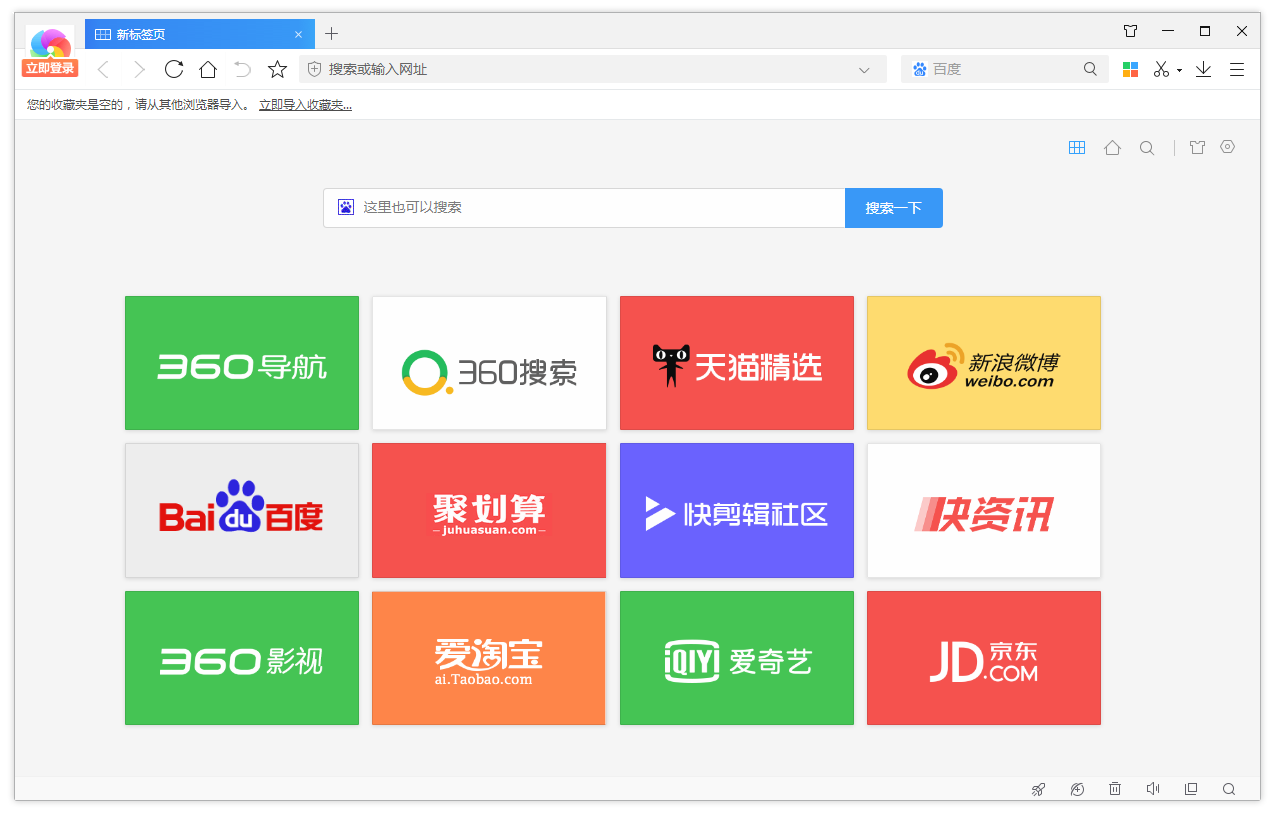The width and height of the screenshot is (1273, 813).
Task: Switch to grid view icon on new tab page
Action: [1077, 147]
